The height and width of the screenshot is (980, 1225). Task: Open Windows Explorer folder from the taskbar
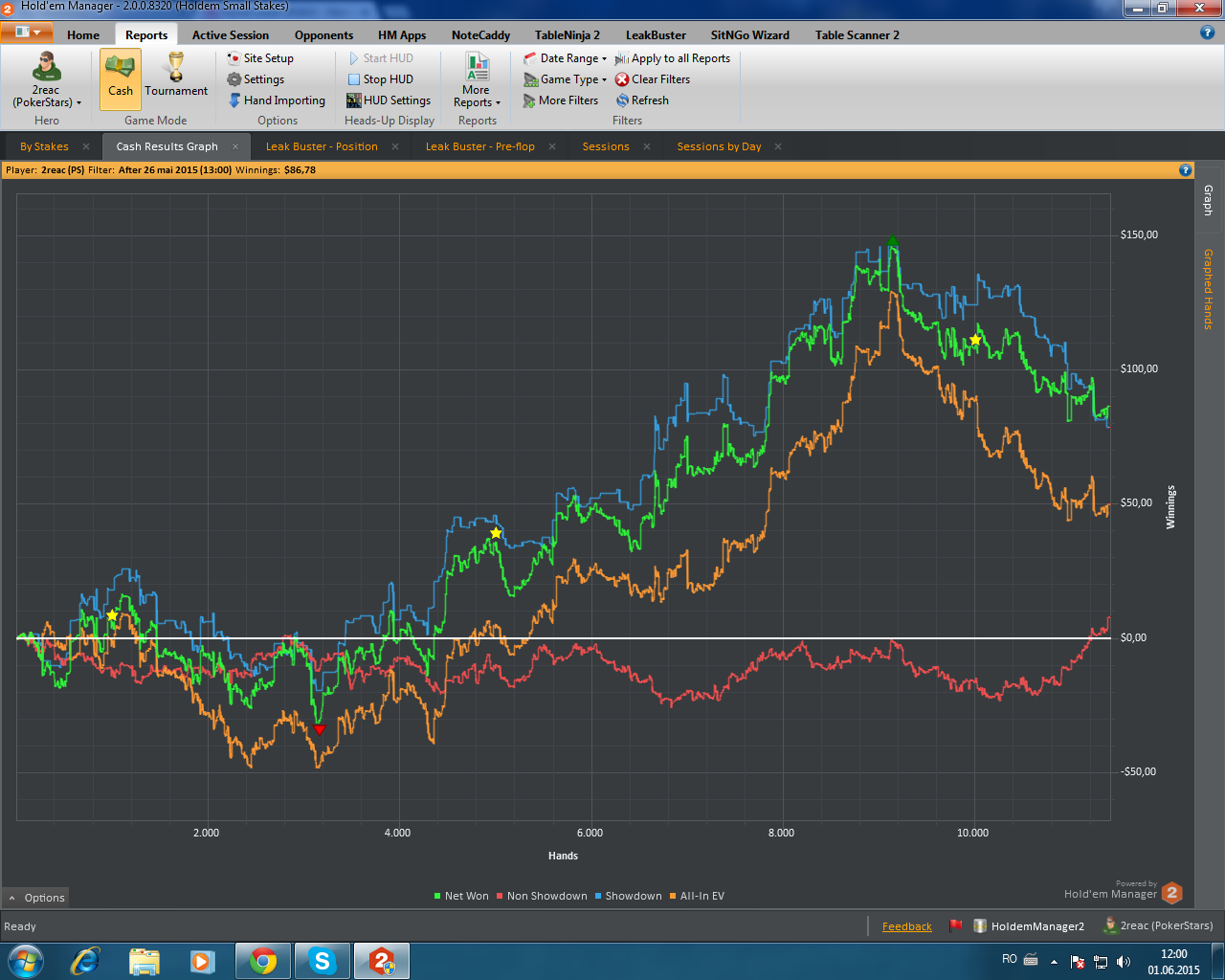(145, 961)
